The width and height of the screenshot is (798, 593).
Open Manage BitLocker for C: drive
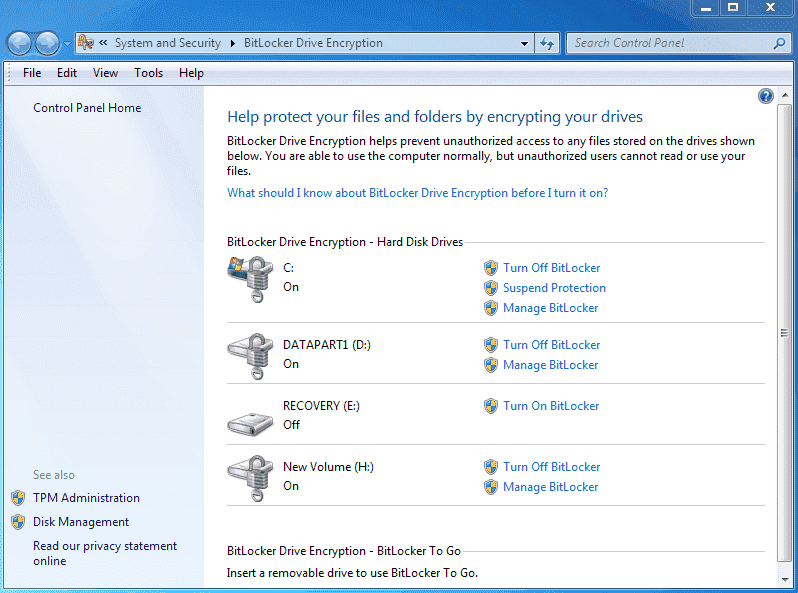click(551, 308)
